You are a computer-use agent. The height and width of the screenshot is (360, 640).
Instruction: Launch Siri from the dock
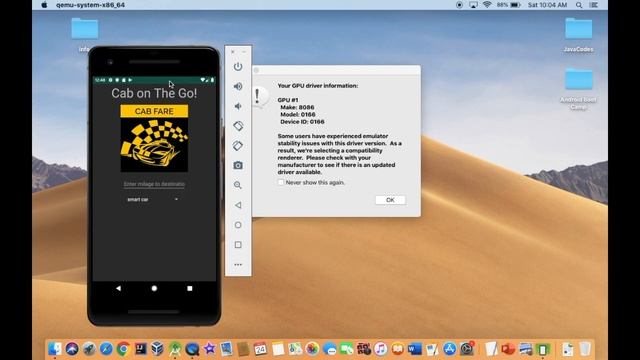click(x=72, y=349)
